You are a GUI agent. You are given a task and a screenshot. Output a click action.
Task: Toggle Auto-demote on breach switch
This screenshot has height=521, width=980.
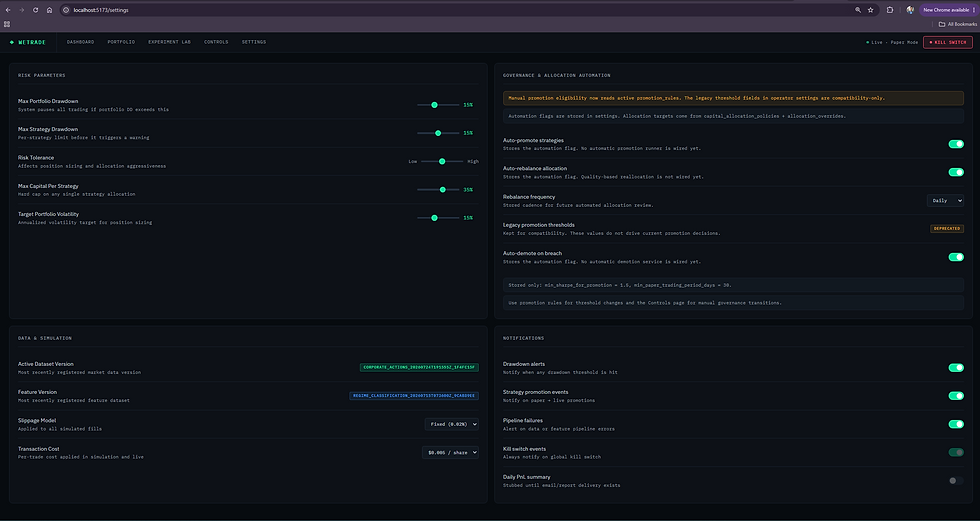tap(956, 257)
